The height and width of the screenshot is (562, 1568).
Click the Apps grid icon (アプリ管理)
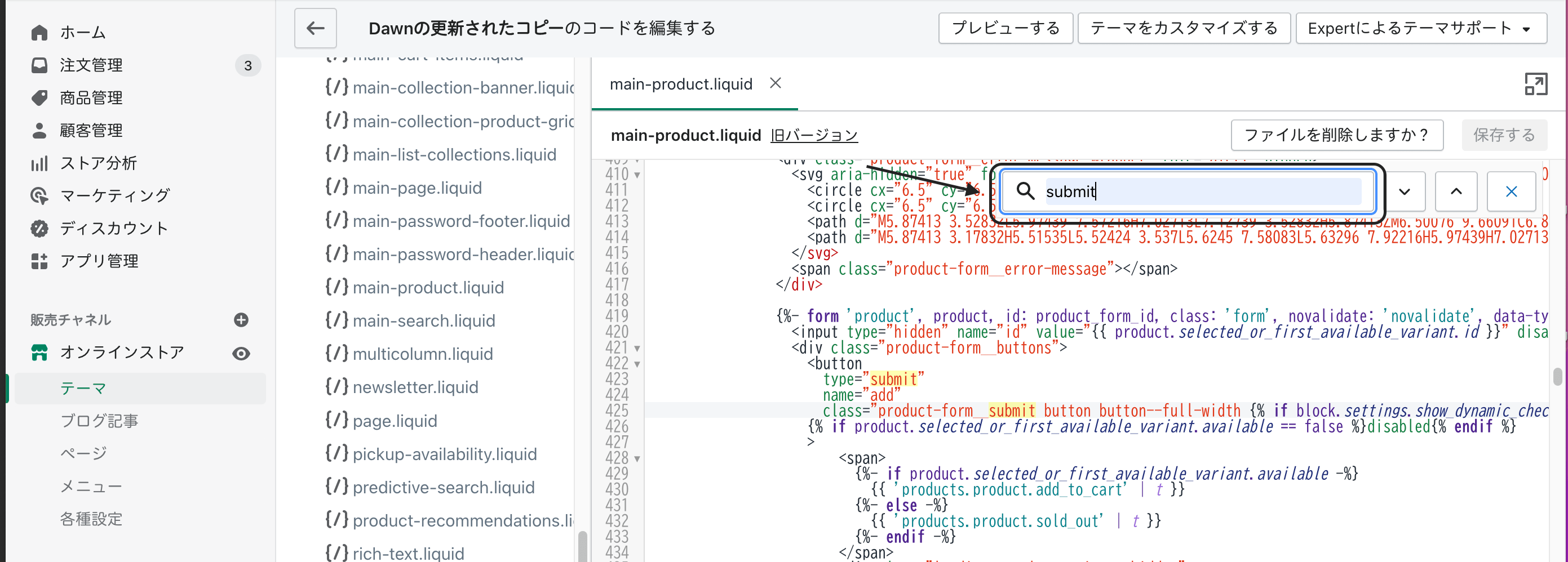click(39, 261)
